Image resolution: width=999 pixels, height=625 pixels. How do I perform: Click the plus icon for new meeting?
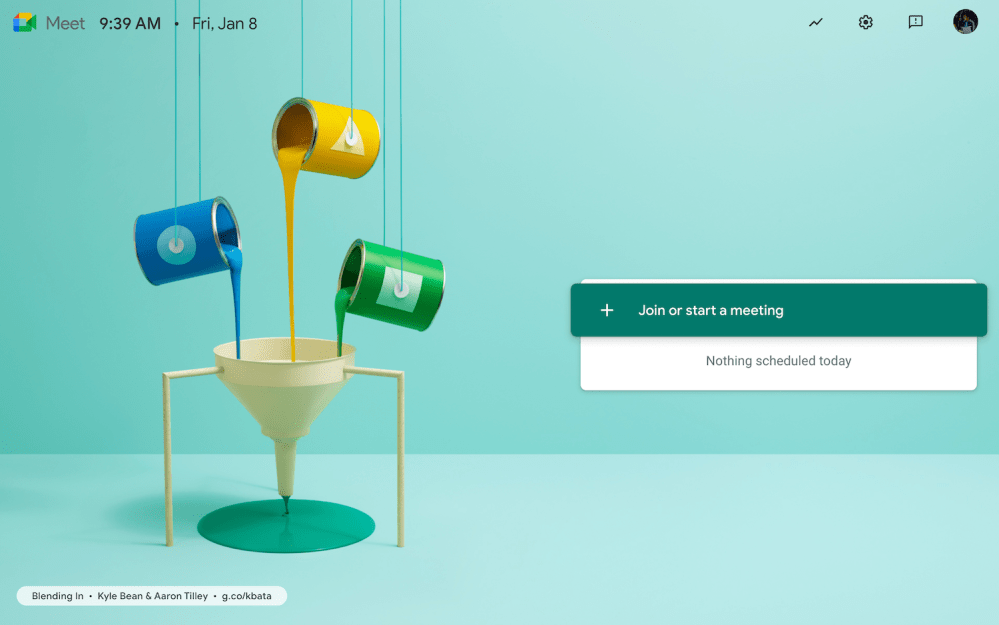607,311
